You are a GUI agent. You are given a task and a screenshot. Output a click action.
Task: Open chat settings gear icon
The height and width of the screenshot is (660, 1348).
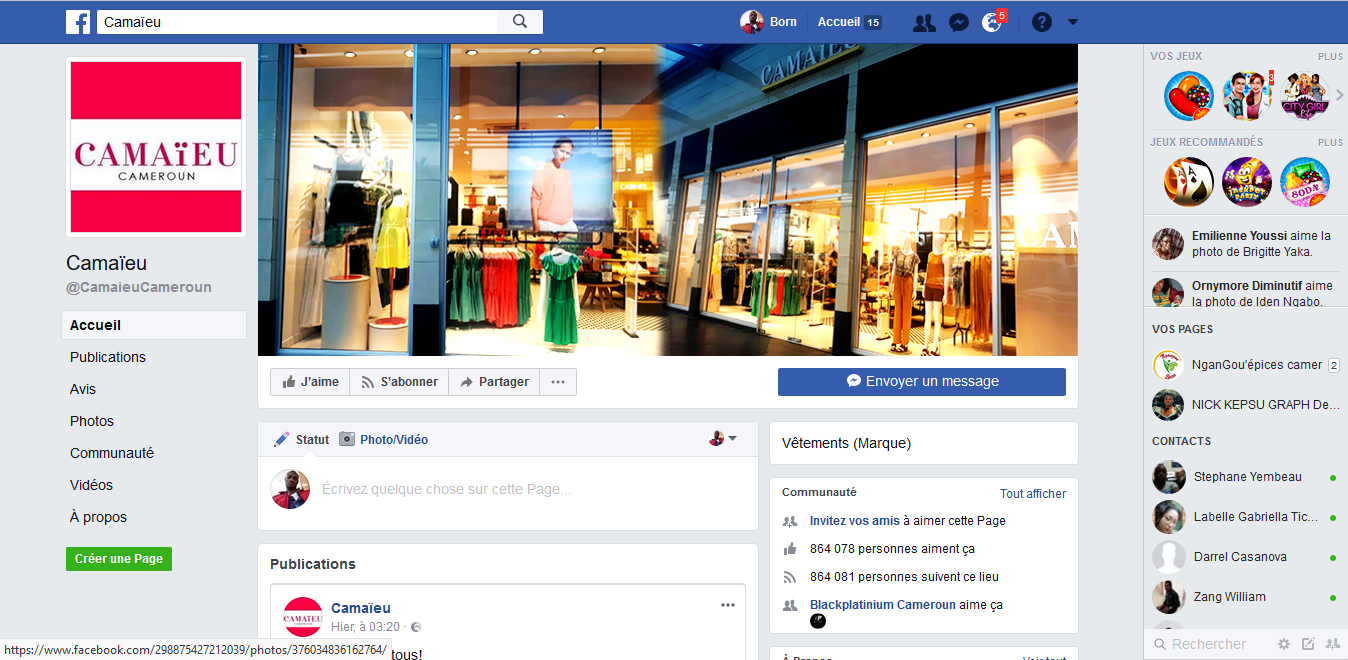pyautogui.click(x=1284, y=644)
